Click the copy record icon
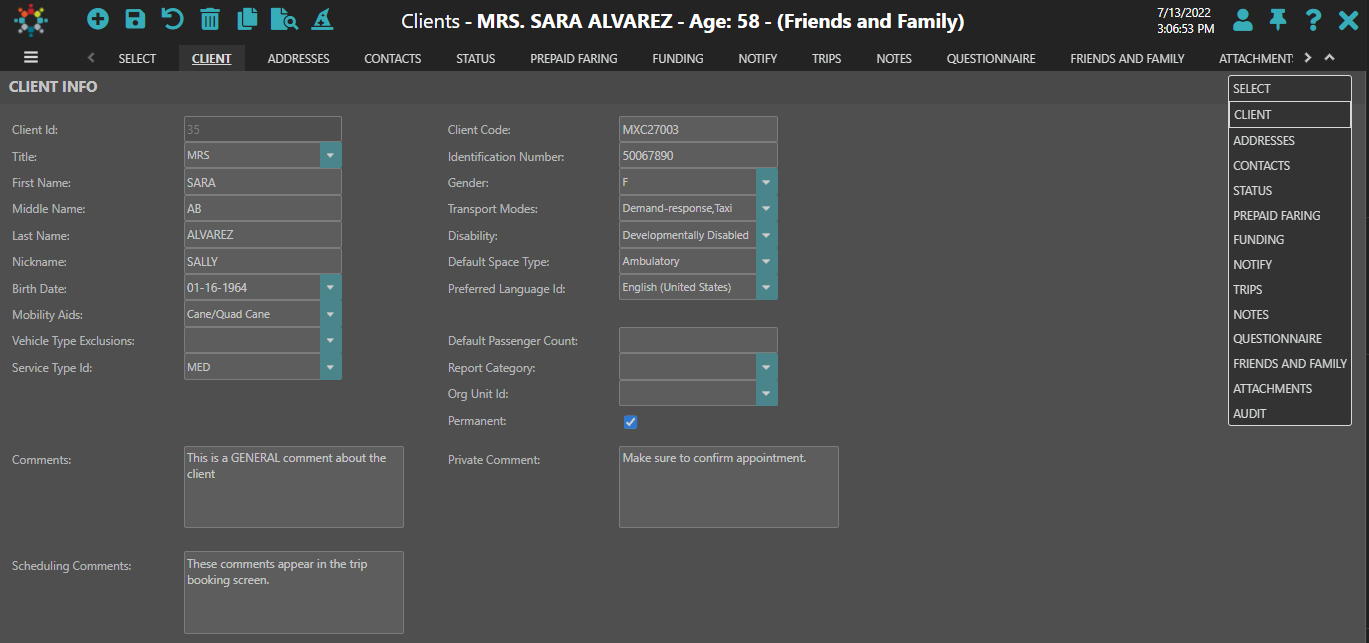Viewport: 1369px width, 643px height. coord(247,18)
